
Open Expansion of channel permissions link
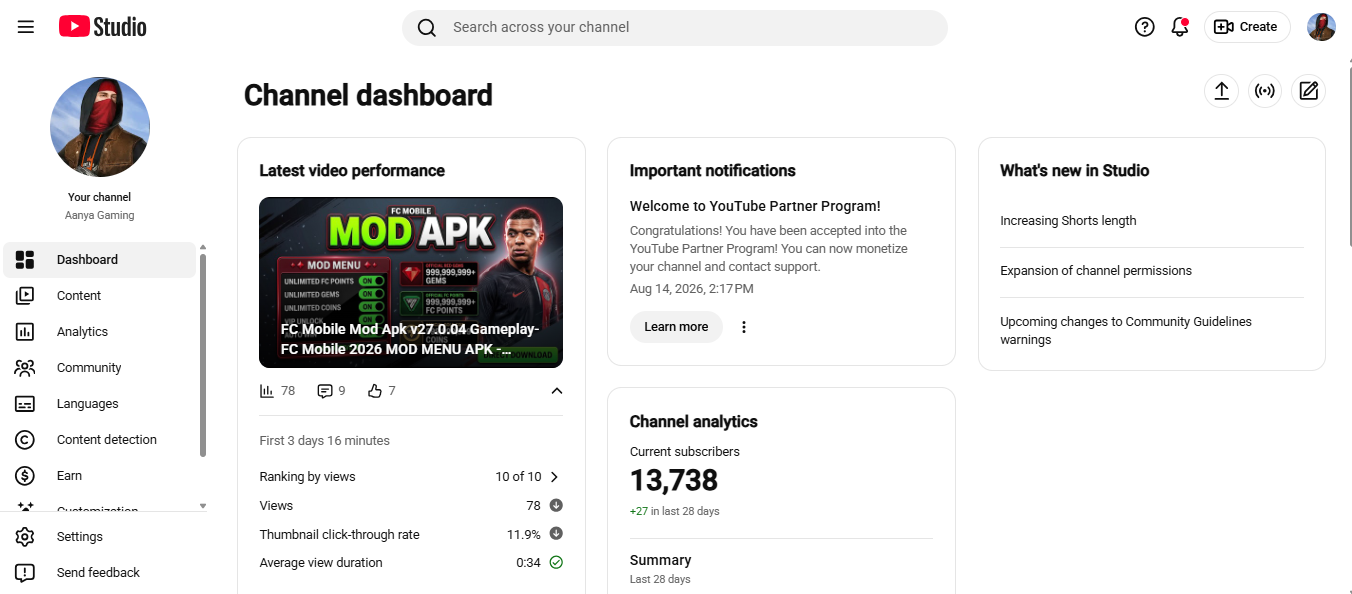pos(1096,271)
